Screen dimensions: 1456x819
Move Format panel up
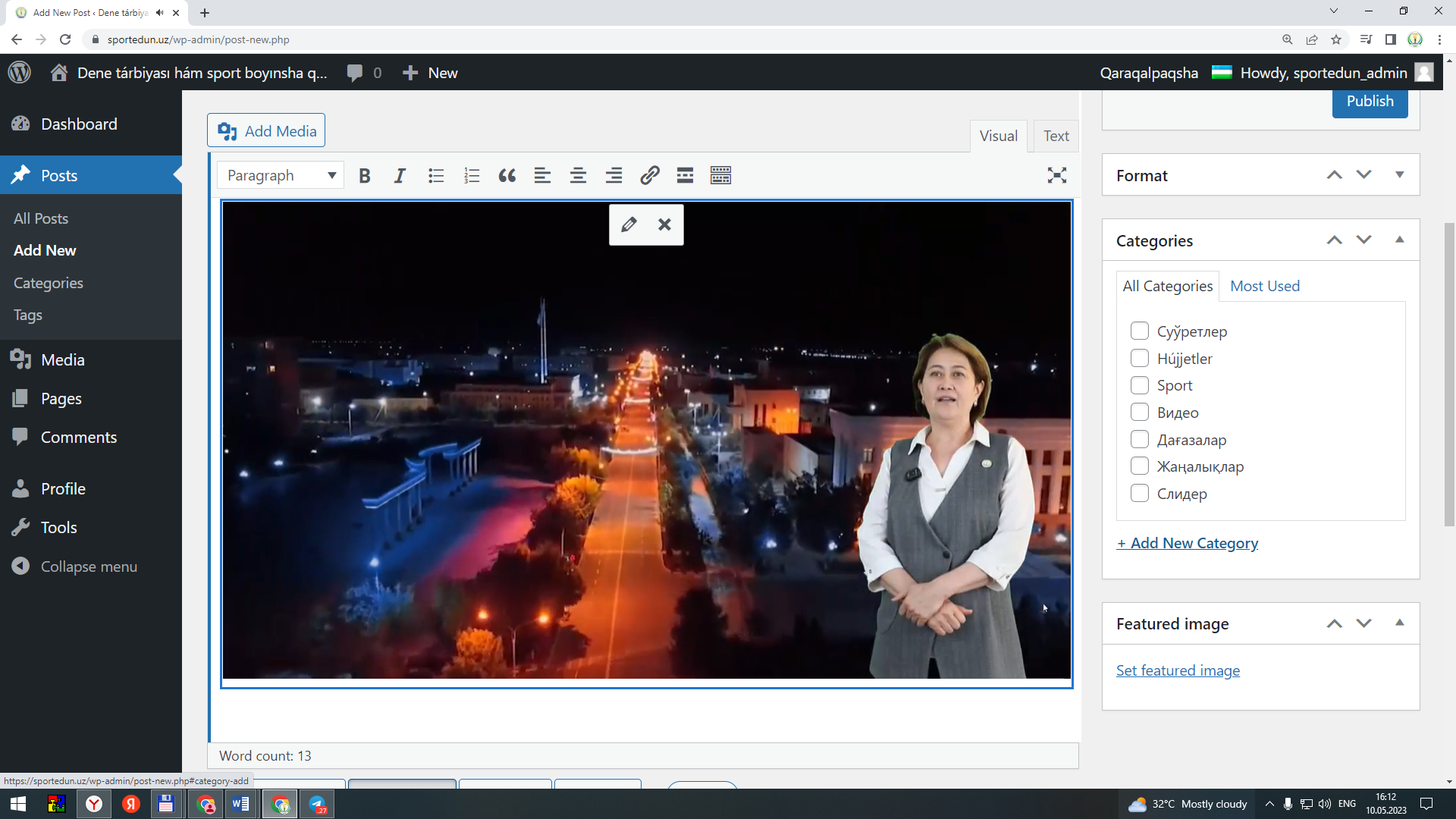click(x=1335, y=175)
